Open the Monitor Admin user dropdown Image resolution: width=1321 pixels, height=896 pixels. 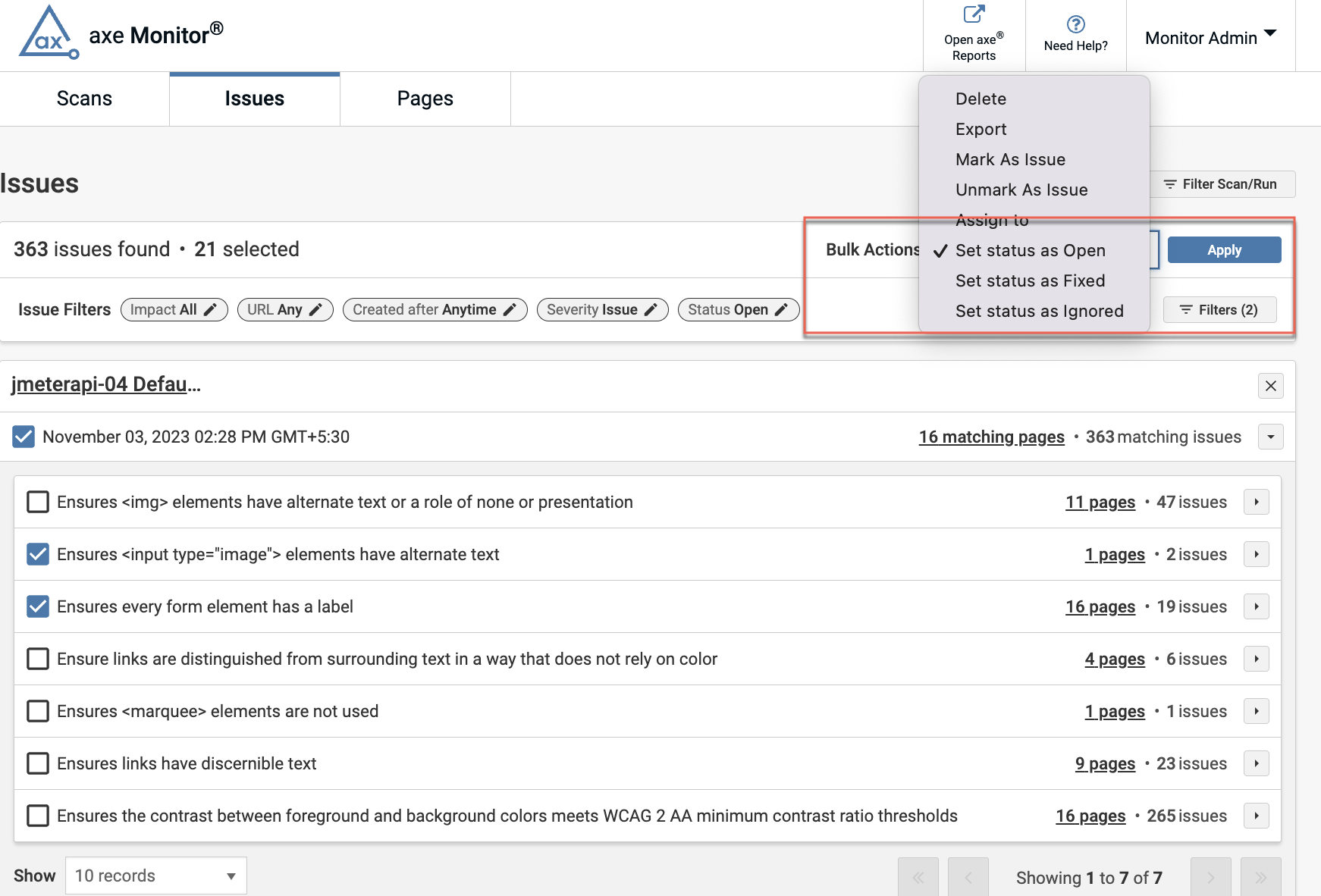(1210, 38)
